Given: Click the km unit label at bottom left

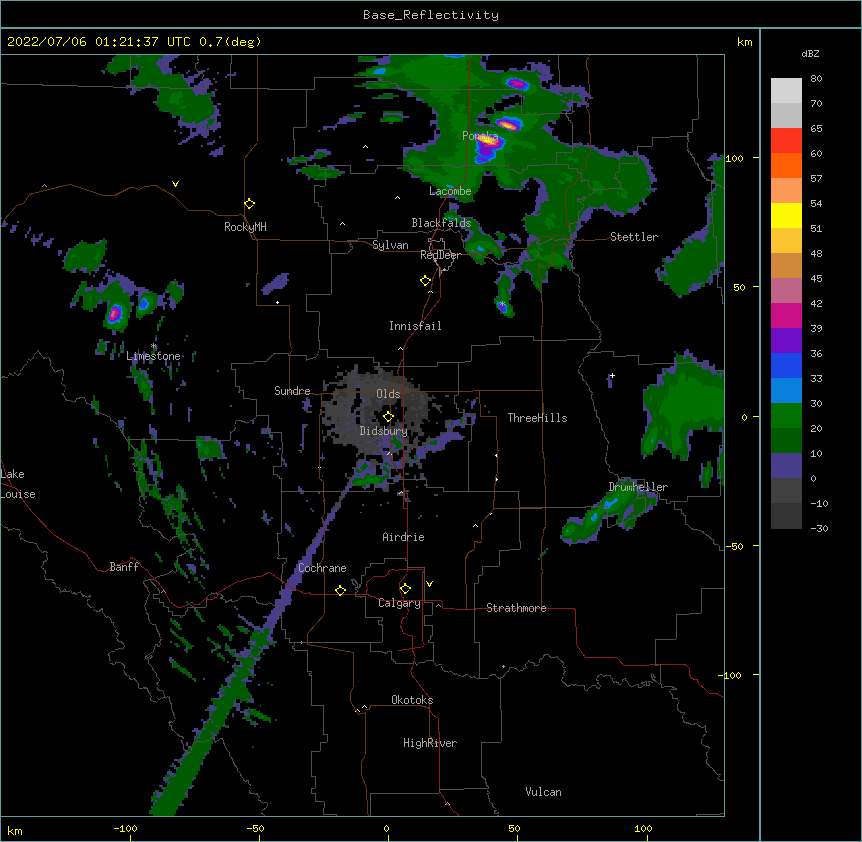Looking at the screenshot, I should tap(14, 831).
